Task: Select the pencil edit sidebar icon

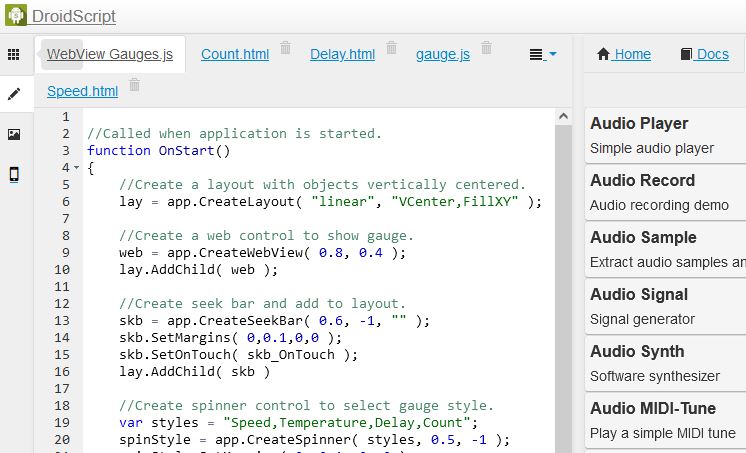Action: point(14,94)
